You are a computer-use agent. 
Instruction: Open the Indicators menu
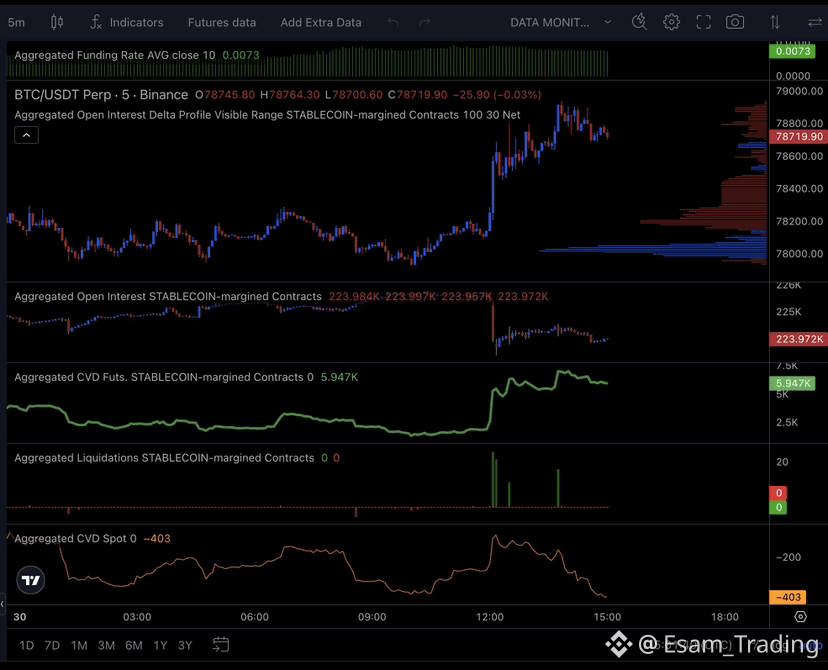(x=127, y=22)
